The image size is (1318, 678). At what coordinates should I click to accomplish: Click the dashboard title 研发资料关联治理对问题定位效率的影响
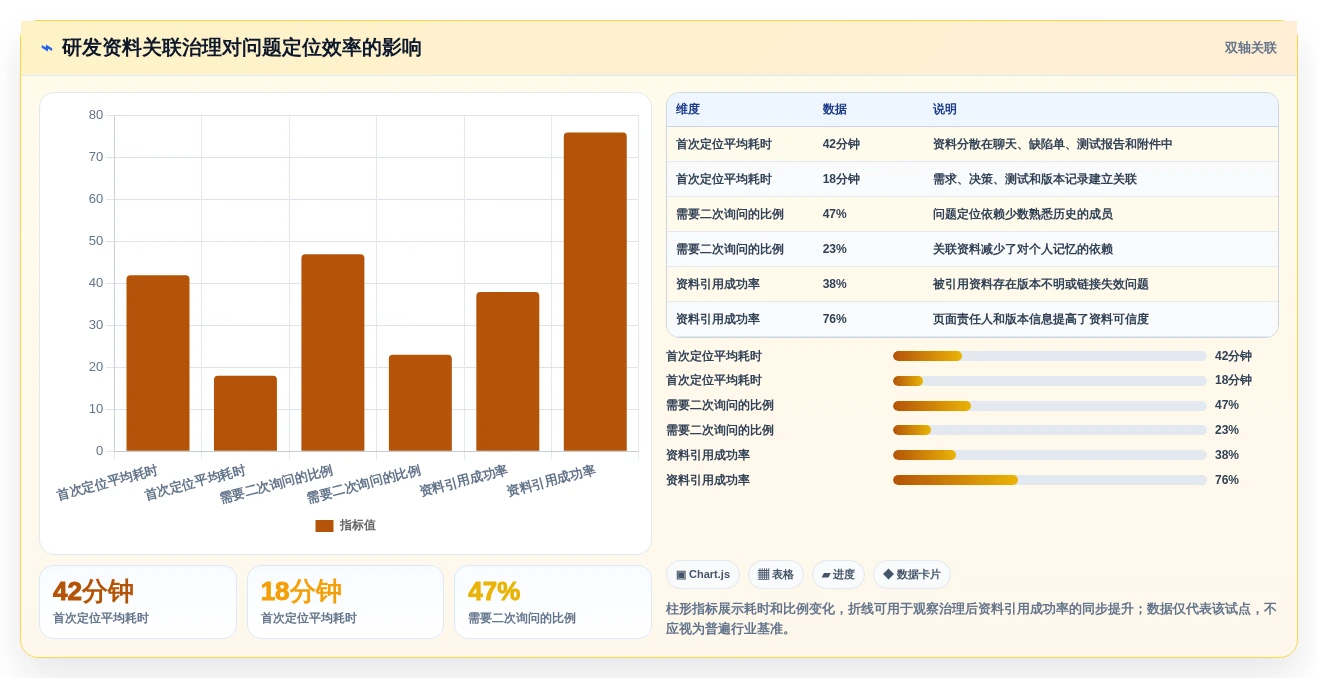241,48
